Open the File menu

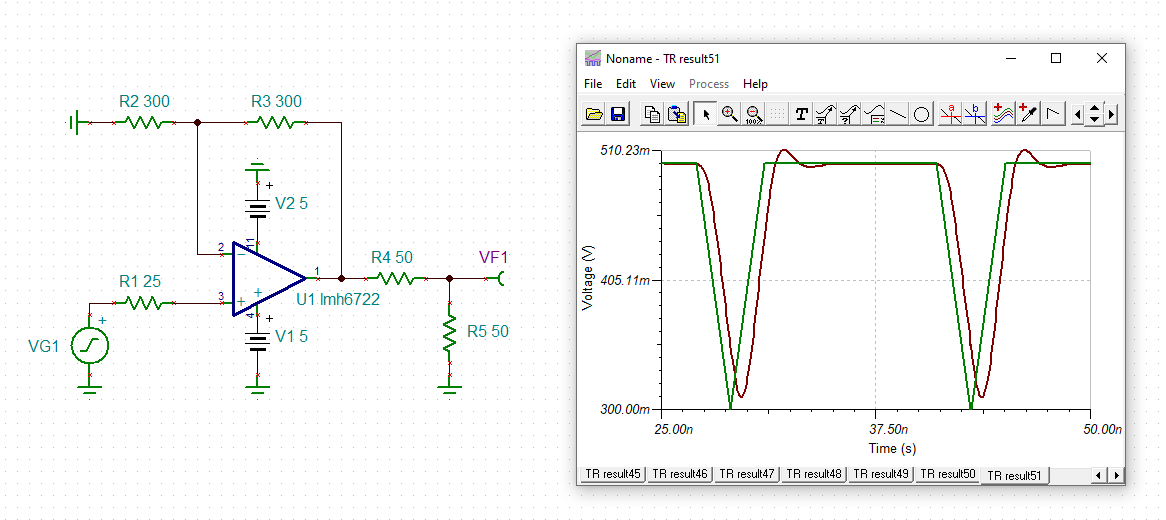pos(593,84)
